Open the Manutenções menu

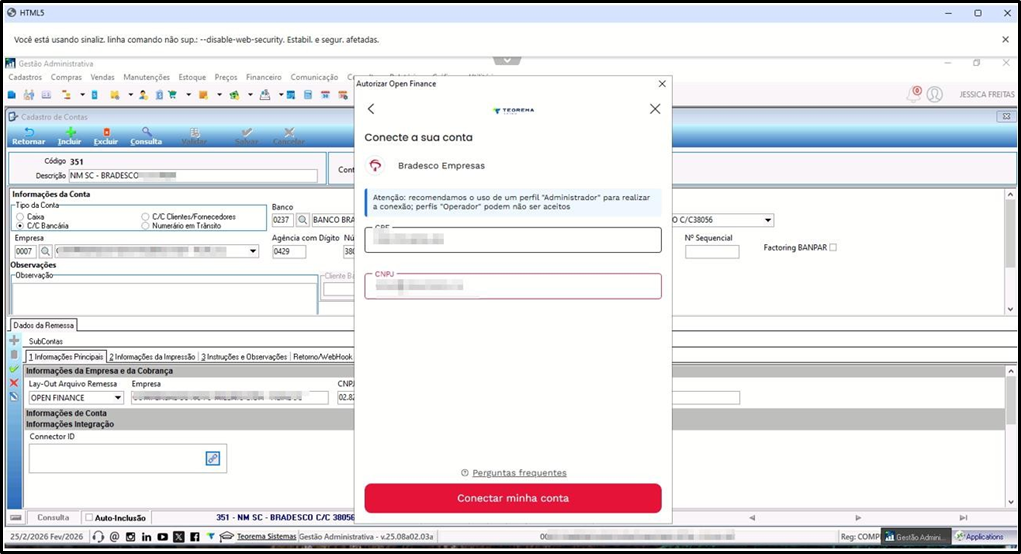pyautogui.click(x=147, y=77)
